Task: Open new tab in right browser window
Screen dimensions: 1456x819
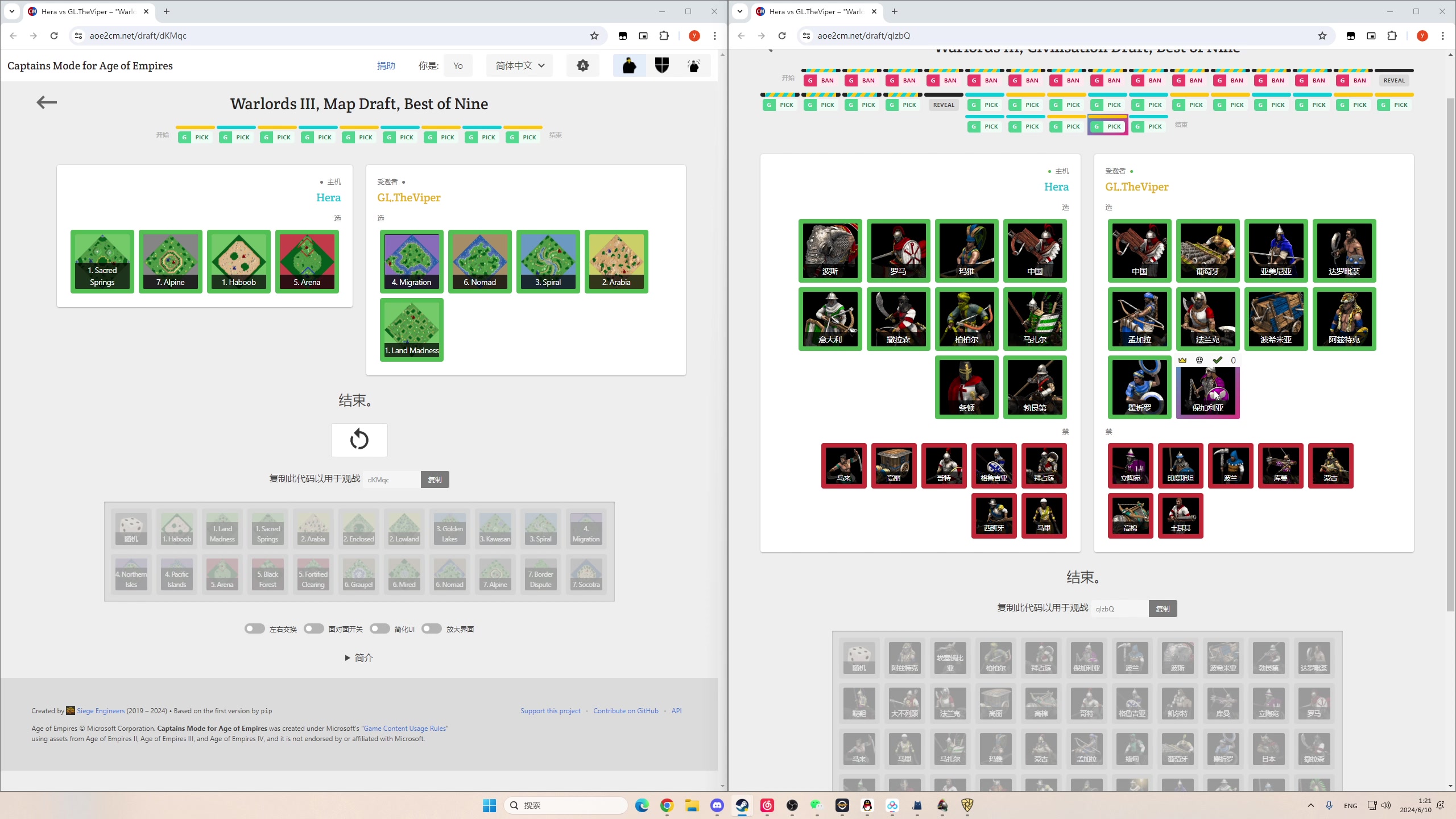Action: pos(895,11)
